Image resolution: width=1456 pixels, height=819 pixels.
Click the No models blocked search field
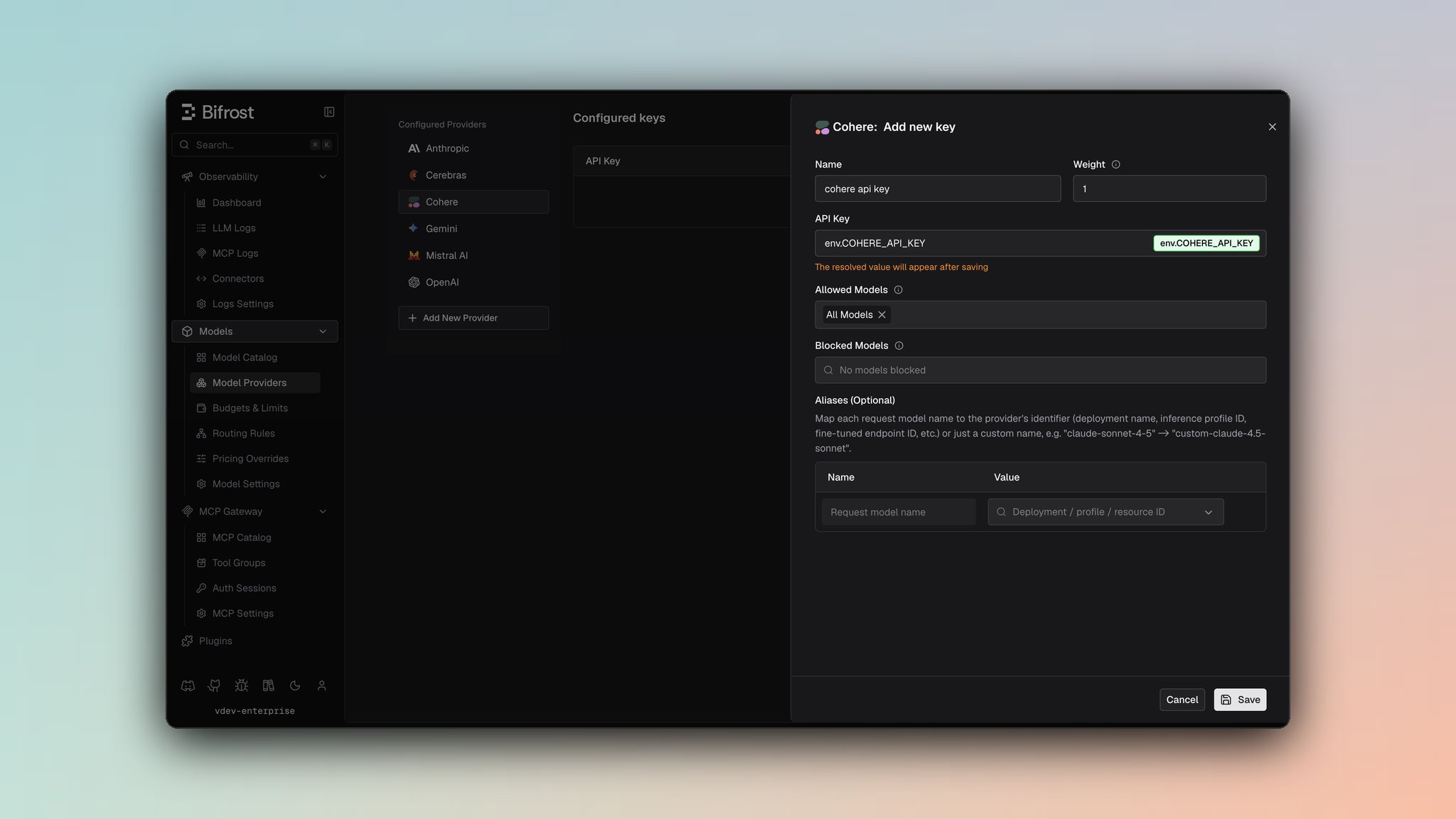point(1040,370)
